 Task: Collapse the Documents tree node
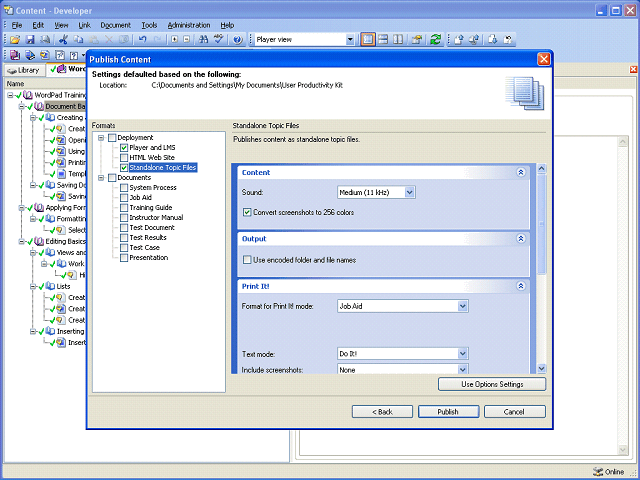pyautogui.click(x=101, y=178)
